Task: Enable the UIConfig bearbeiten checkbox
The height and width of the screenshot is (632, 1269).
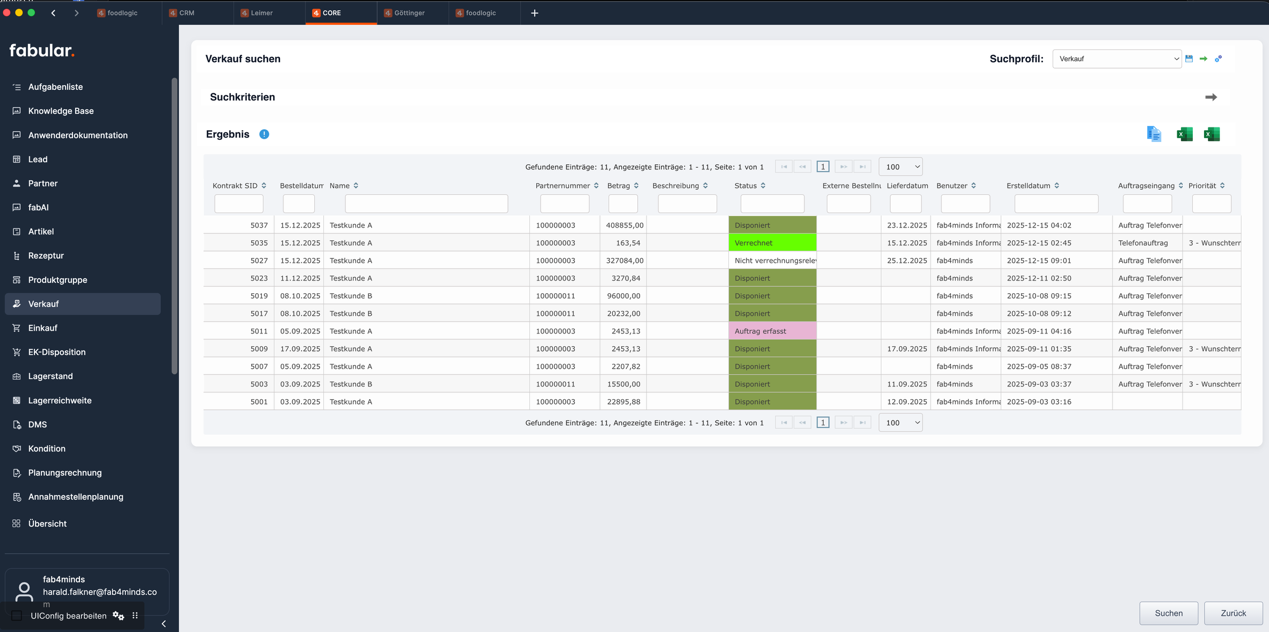Action: click(17, 616)
